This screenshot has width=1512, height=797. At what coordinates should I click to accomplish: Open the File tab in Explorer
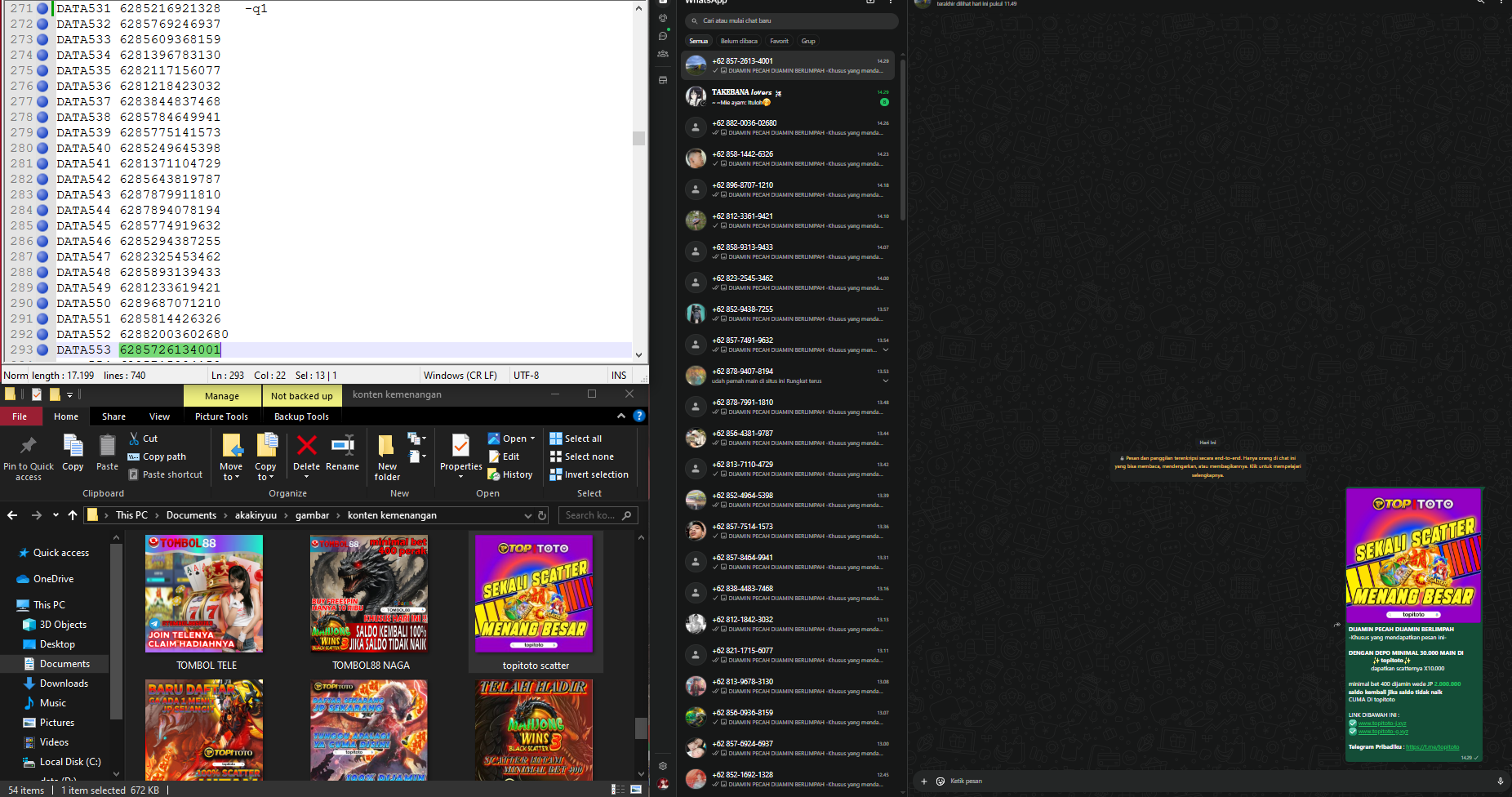pyautogui.click(x=20, y=416)
